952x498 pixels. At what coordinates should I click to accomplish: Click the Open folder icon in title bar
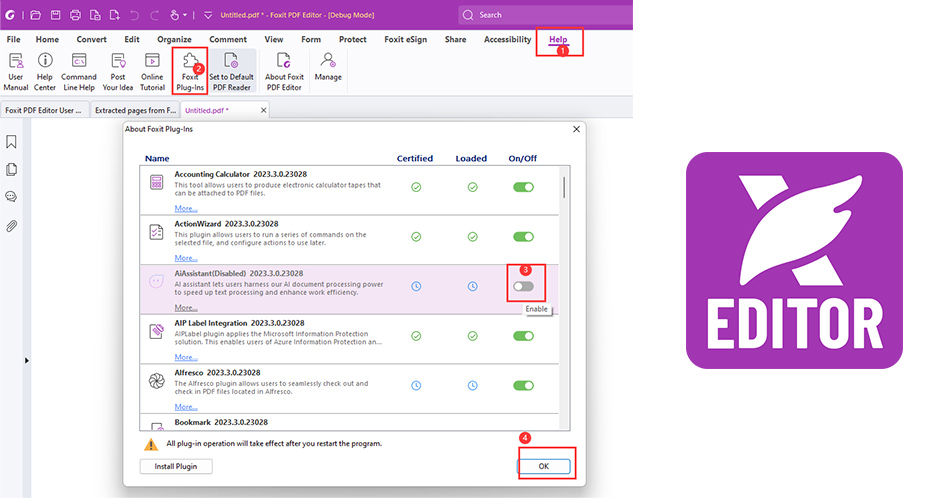point(36,15)
